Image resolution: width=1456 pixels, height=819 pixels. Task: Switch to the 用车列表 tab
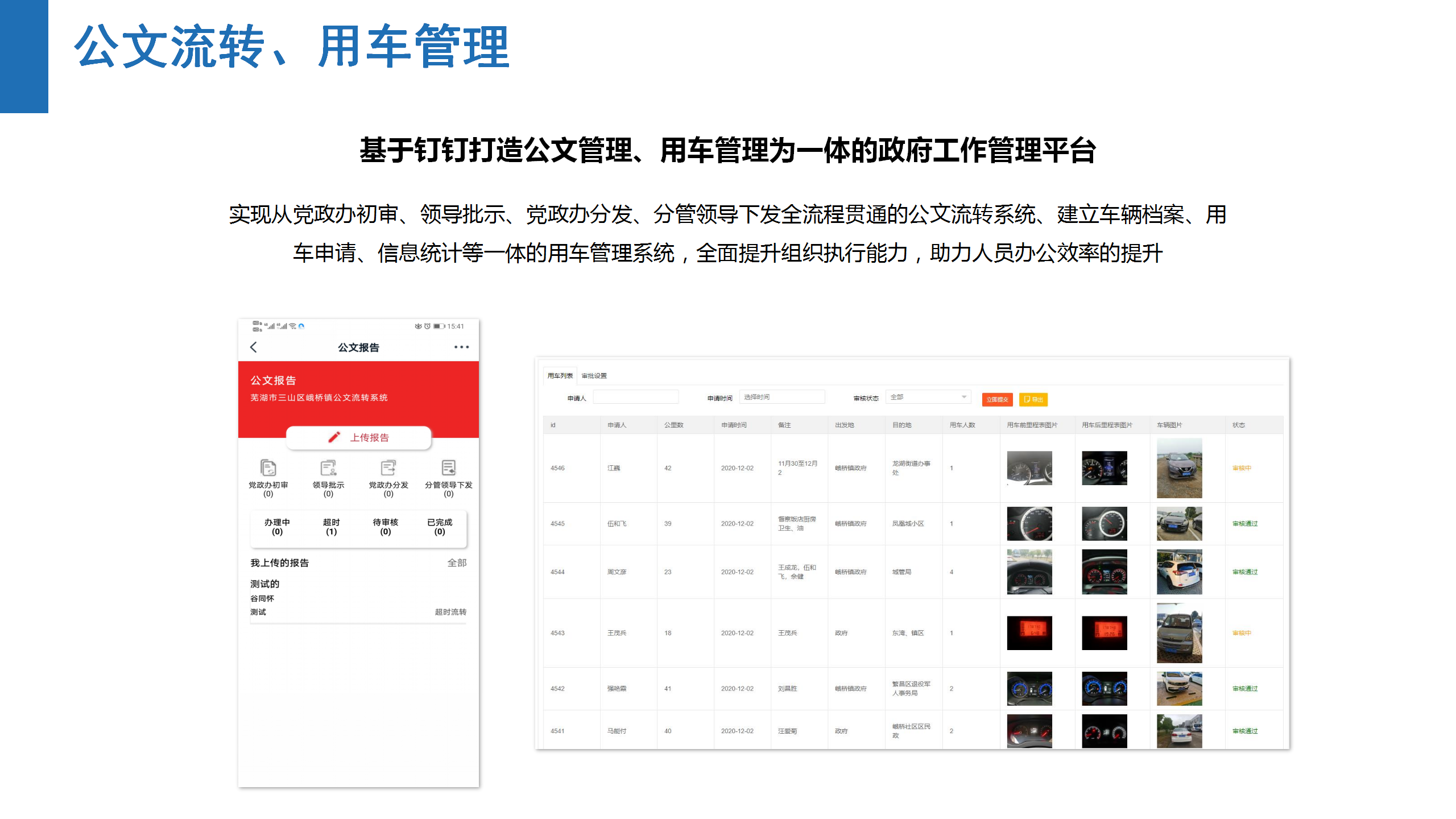(x=560, y=375)
